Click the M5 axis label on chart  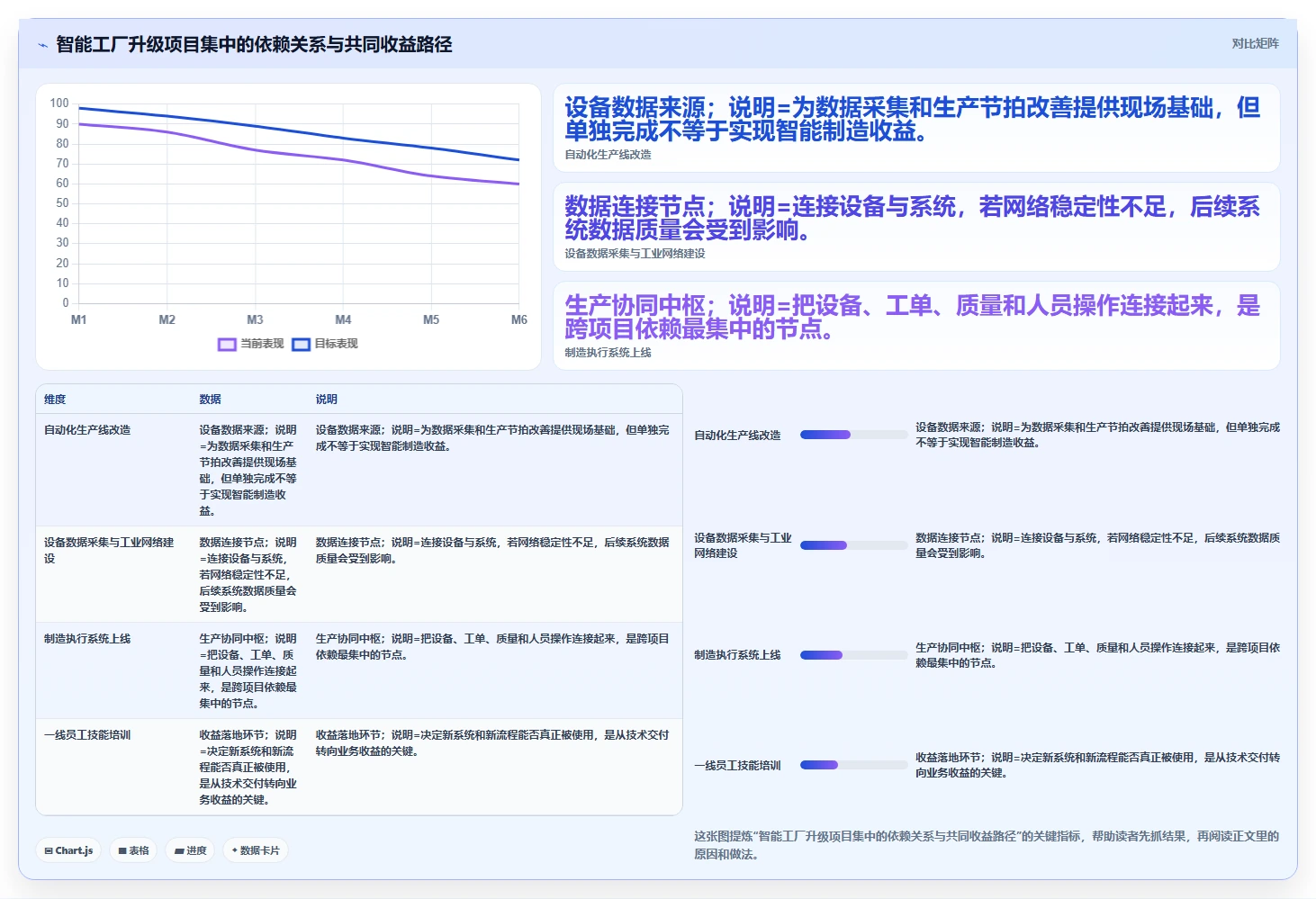click(431, 319)
